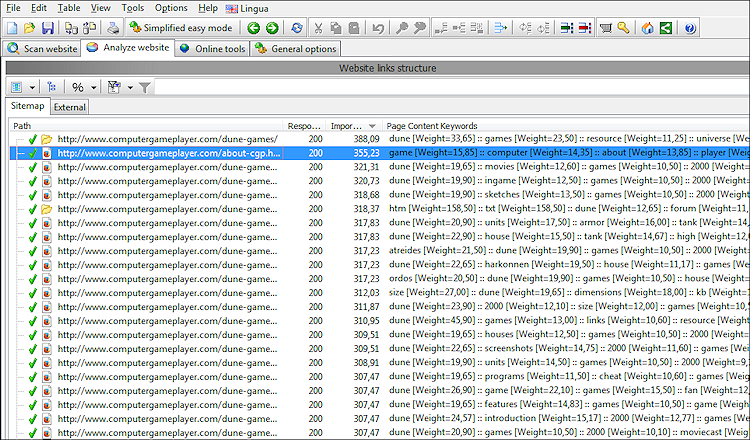Image resolution: width=750 pixels, height=440 pixels.
Task: Switch to the External tab
Action: coord(69,107)
